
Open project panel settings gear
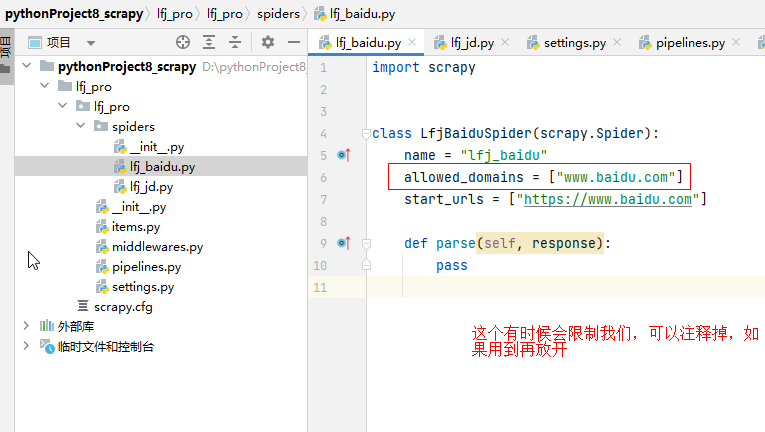267,42
